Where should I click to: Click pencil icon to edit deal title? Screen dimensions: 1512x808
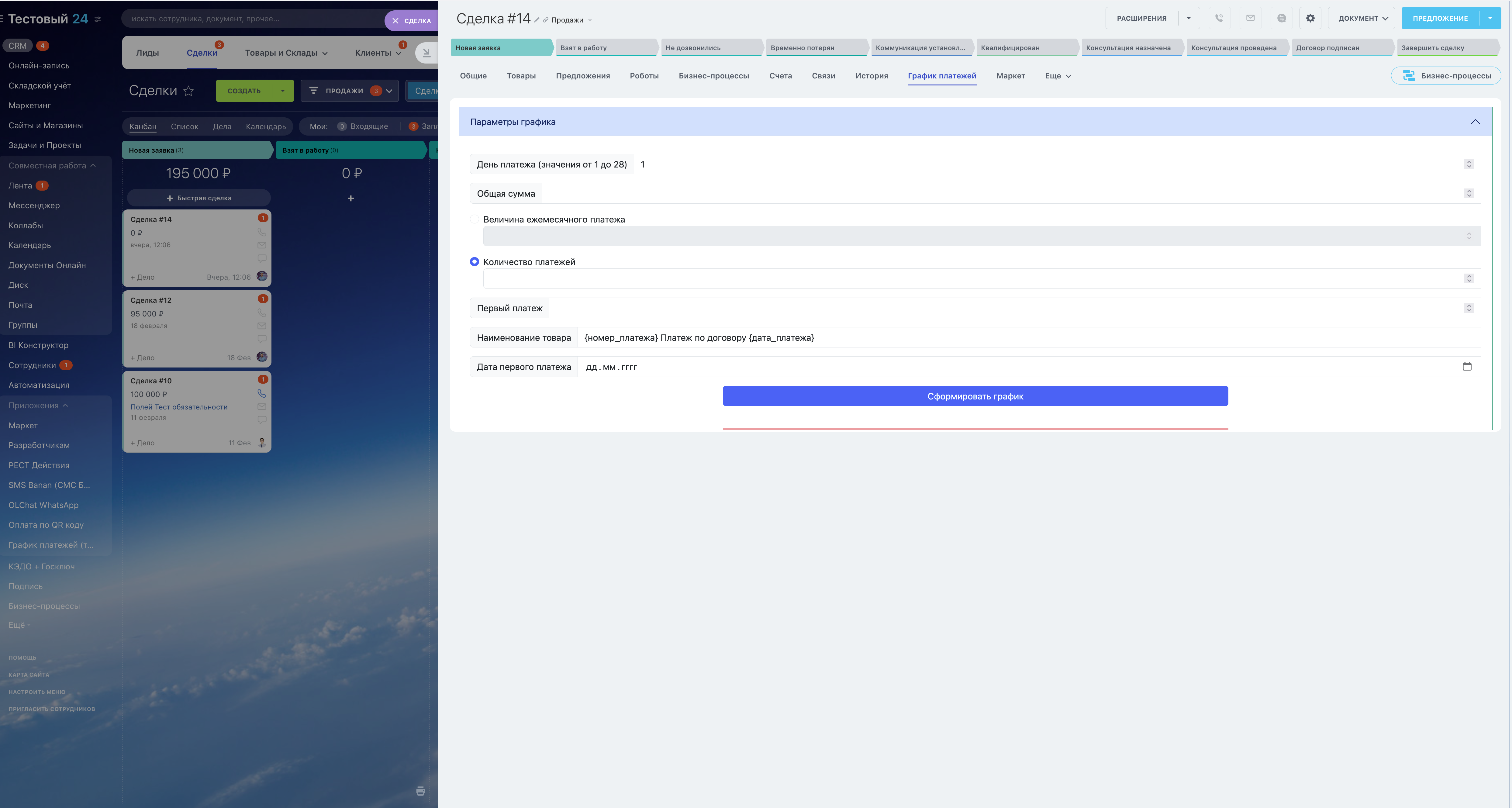[x=537, y=20]
